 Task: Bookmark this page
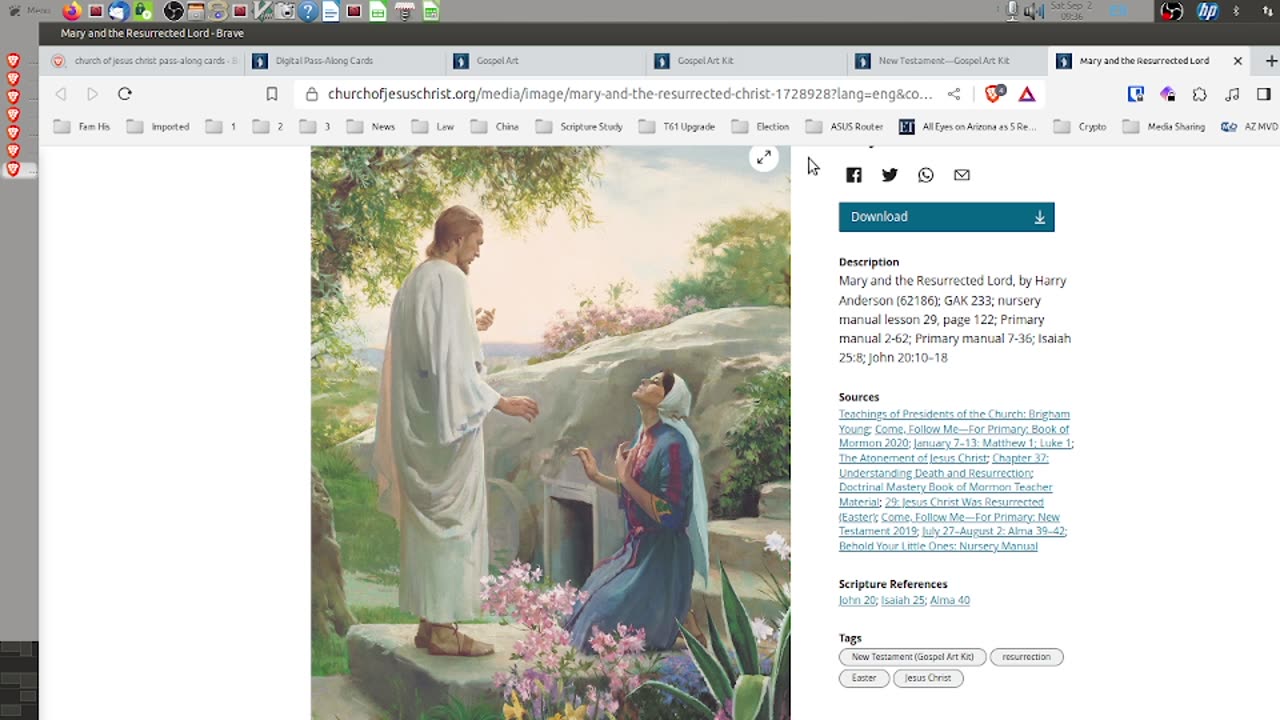click(x=271, y=94)
